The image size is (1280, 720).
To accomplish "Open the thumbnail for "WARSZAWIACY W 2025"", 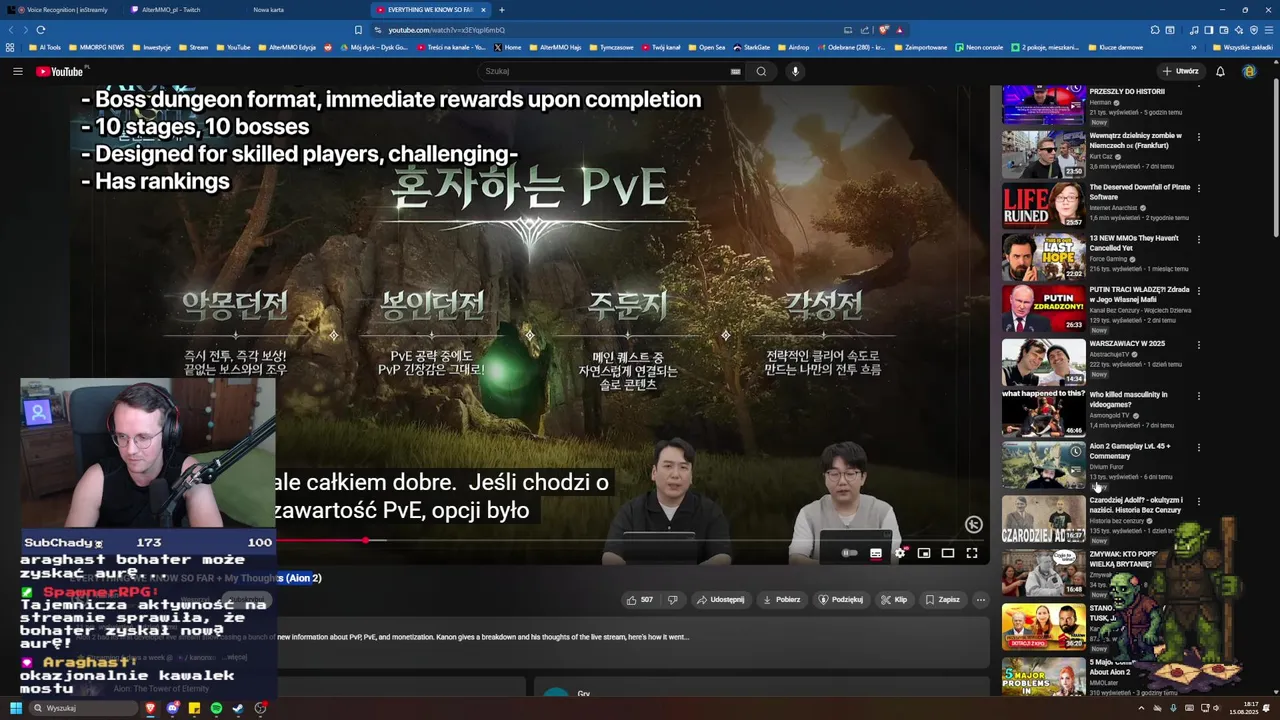I will pyautogui.click(x=1043, y=361).
